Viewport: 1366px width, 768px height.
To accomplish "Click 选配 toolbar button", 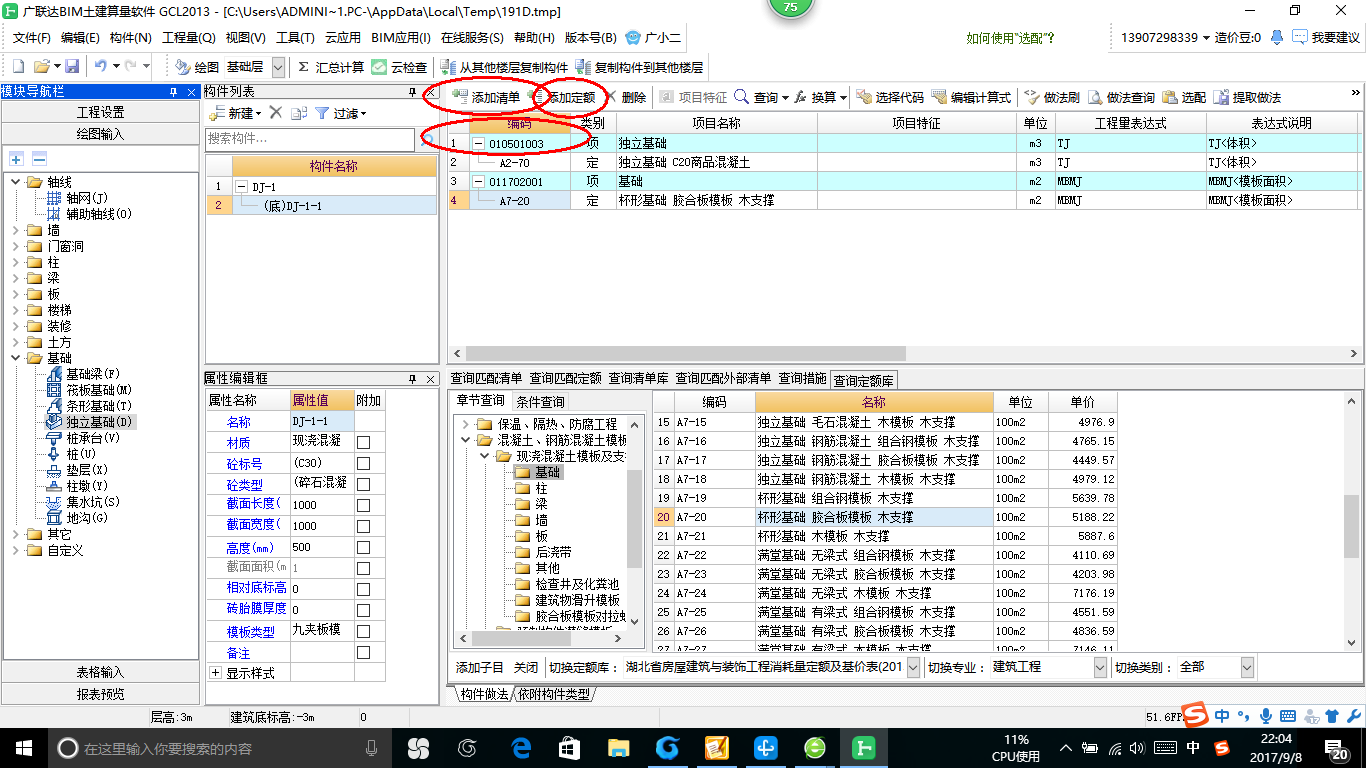I will coord(1184,97).
